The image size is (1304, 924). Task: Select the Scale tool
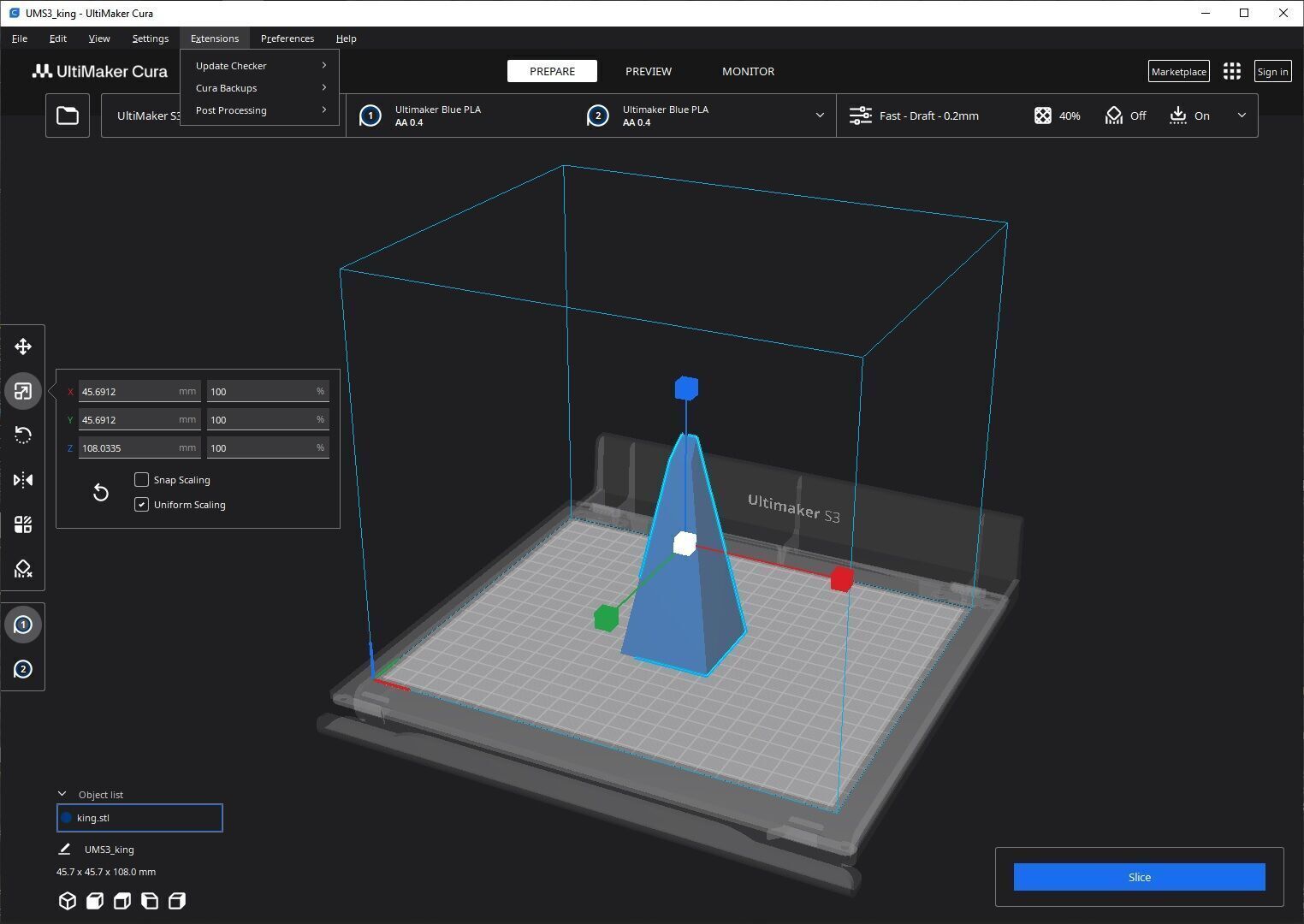(23, 391)
